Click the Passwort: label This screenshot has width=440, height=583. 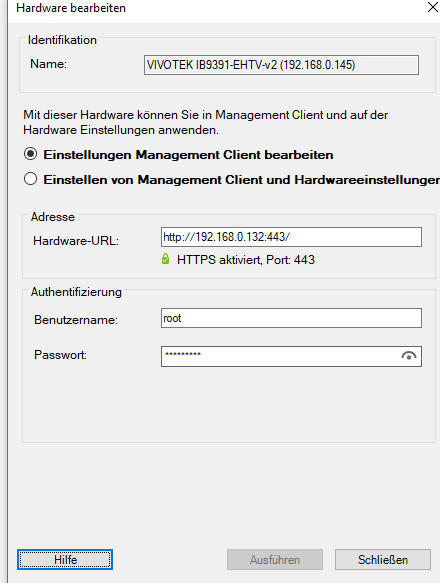60,355
